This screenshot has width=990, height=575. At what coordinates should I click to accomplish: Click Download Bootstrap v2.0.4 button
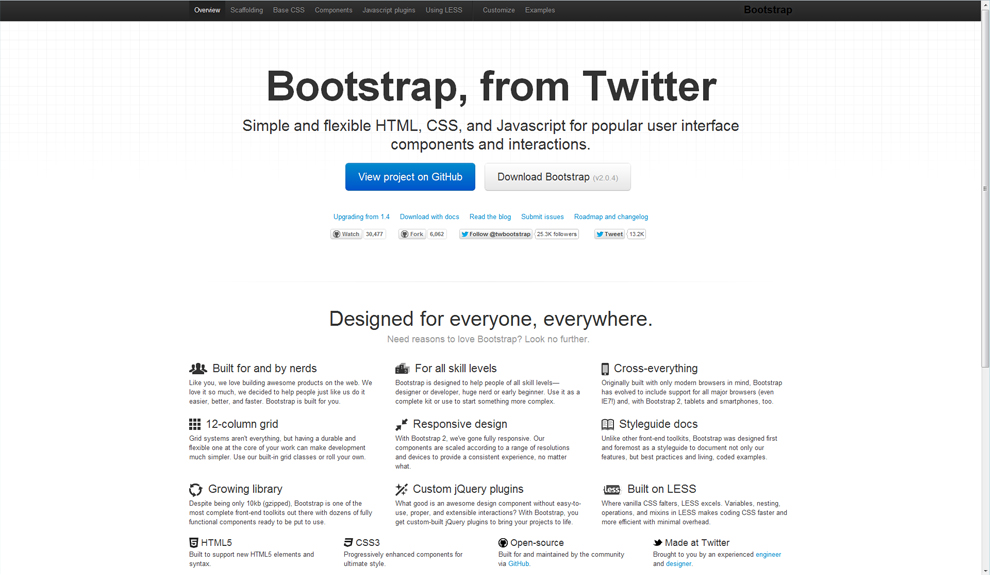558,177
